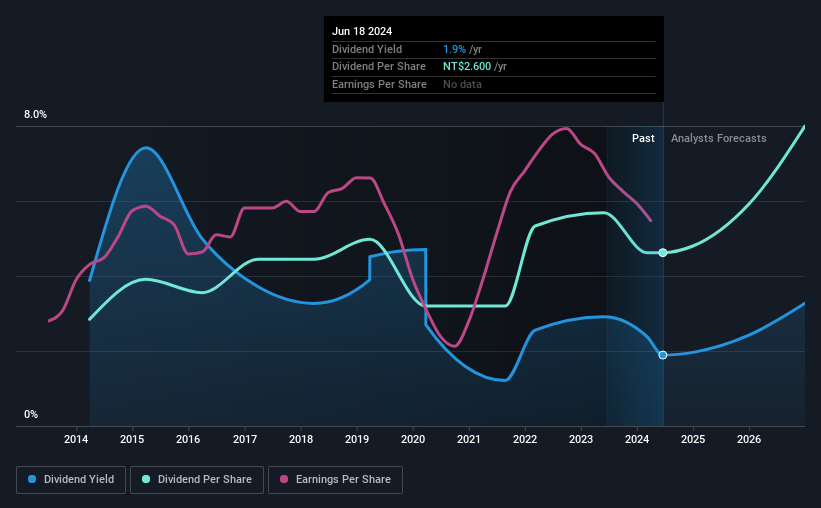
Task: Click the NT$2.600 dividend per share value
Action: (x=467, y=67)
